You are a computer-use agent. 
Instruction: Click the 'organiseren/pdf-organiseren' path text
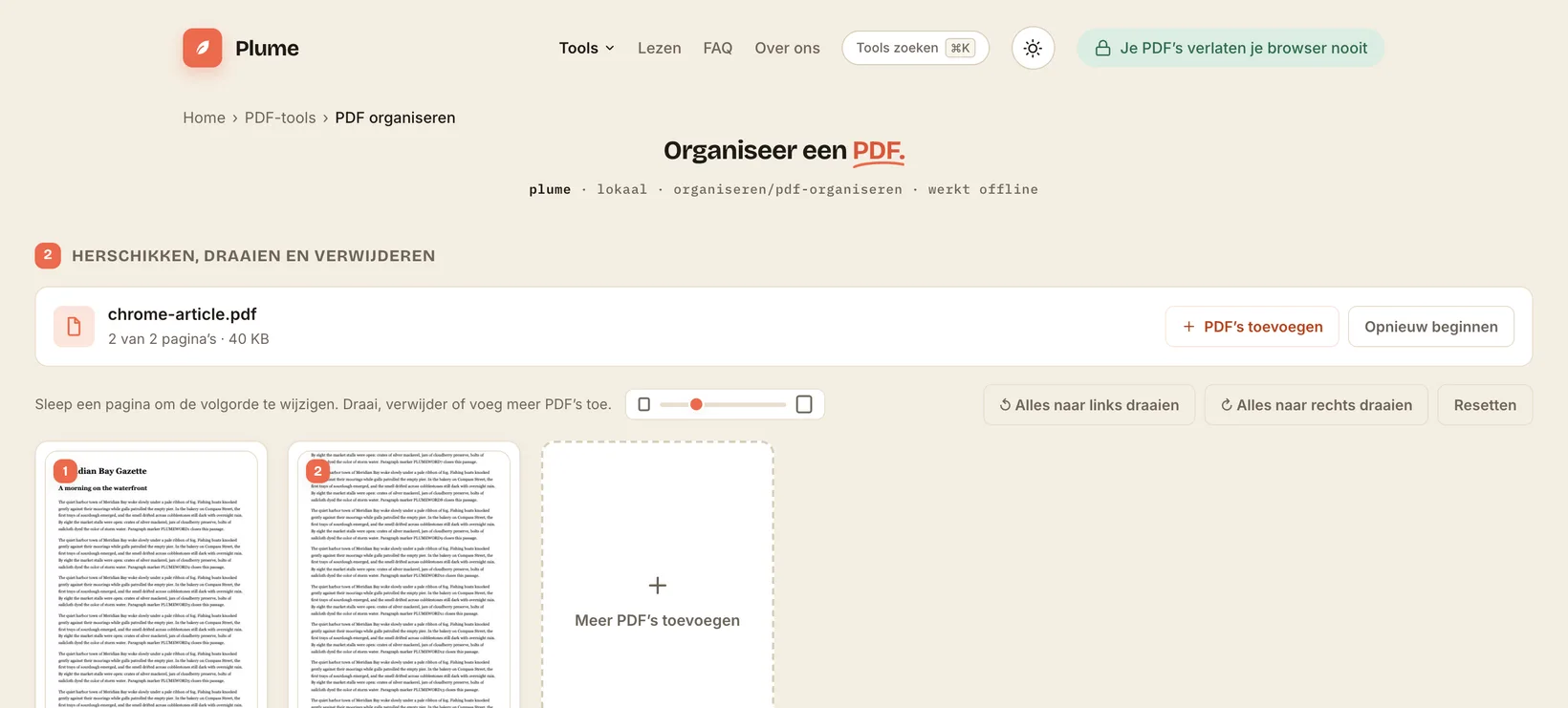(x=788, y=189)
